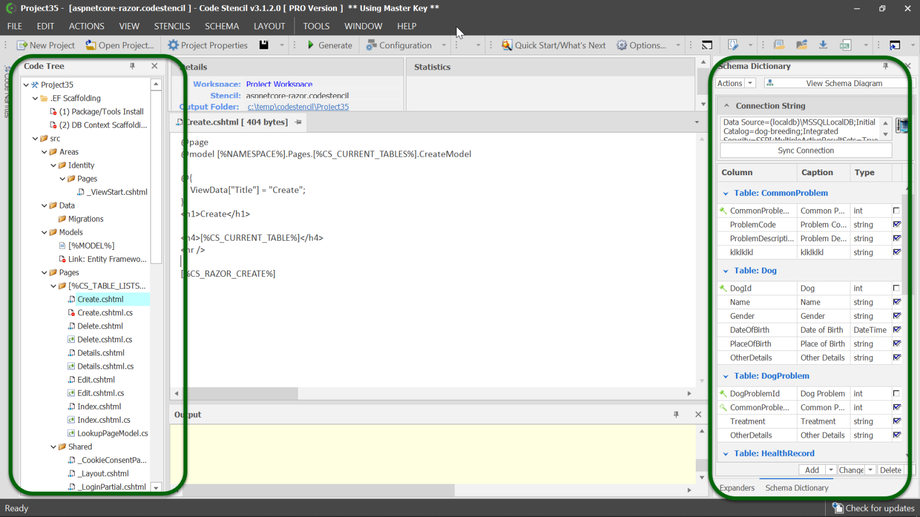Toggle checkbox for the Treatment column
This screenshot has height=517, width=920.
(x=896, y=421)
